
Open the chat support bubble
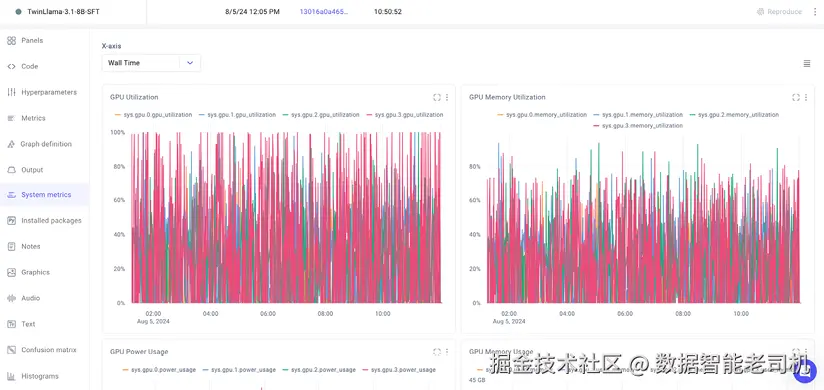(x=804, y=371)
